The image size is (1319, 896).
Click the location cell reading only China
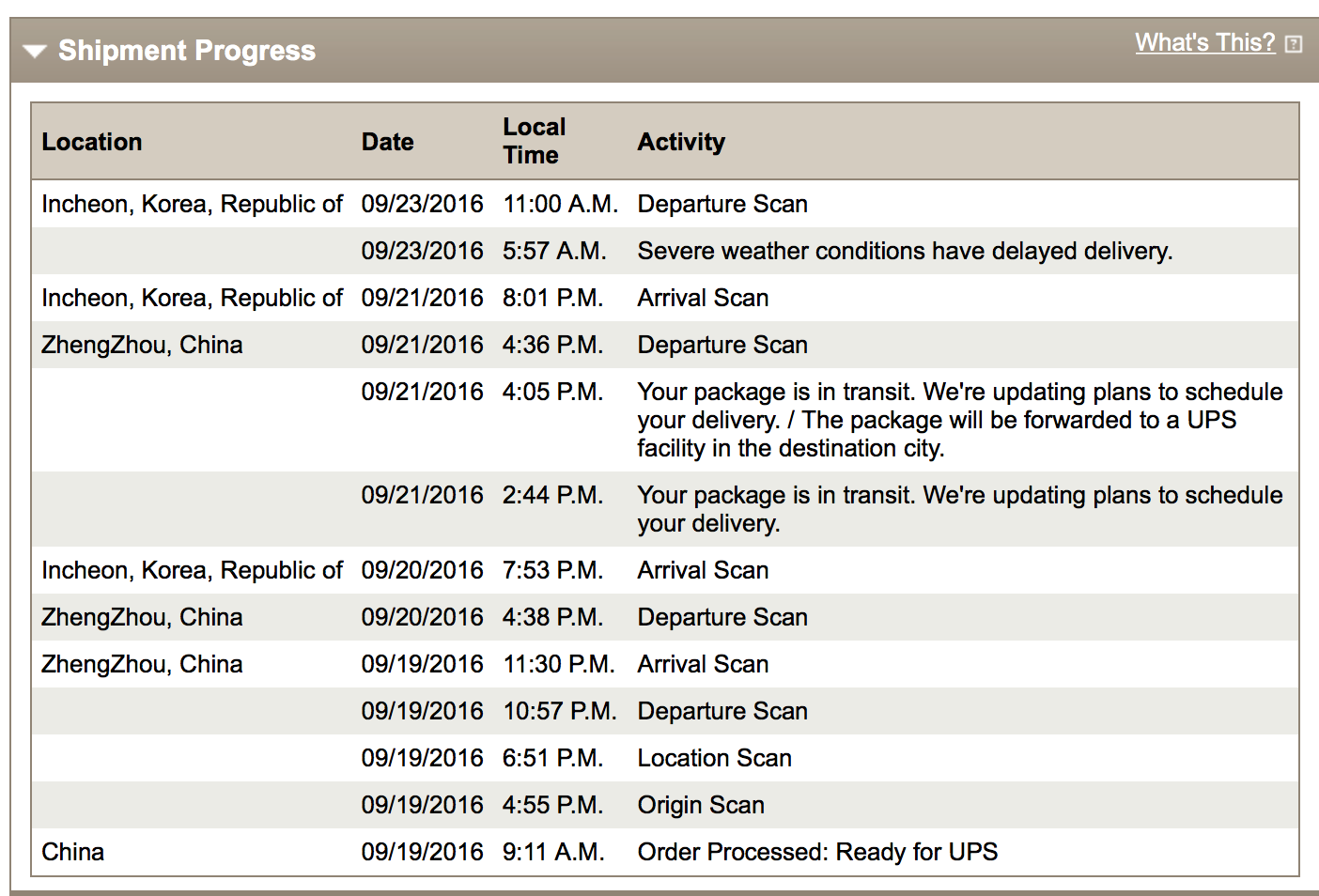point(73,852)
